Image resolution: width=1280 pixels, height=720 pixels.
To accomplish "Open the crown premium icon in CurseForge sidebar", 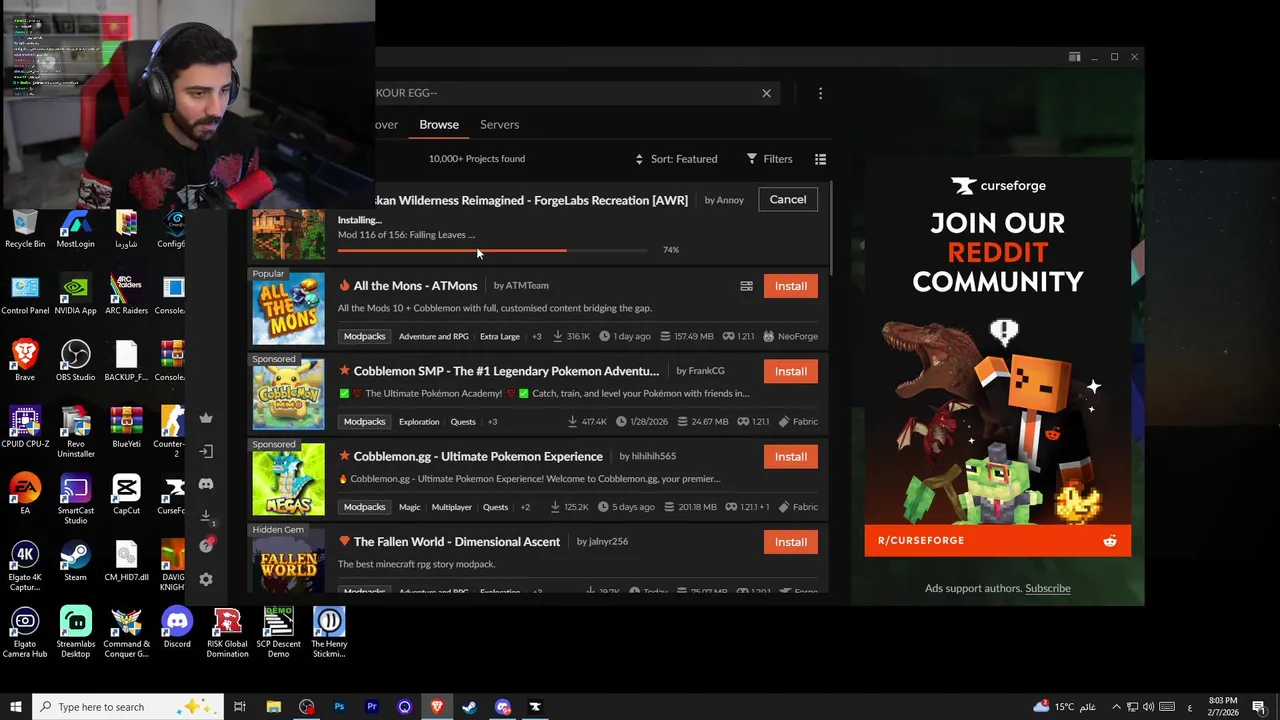I will [x=206, y=418].
